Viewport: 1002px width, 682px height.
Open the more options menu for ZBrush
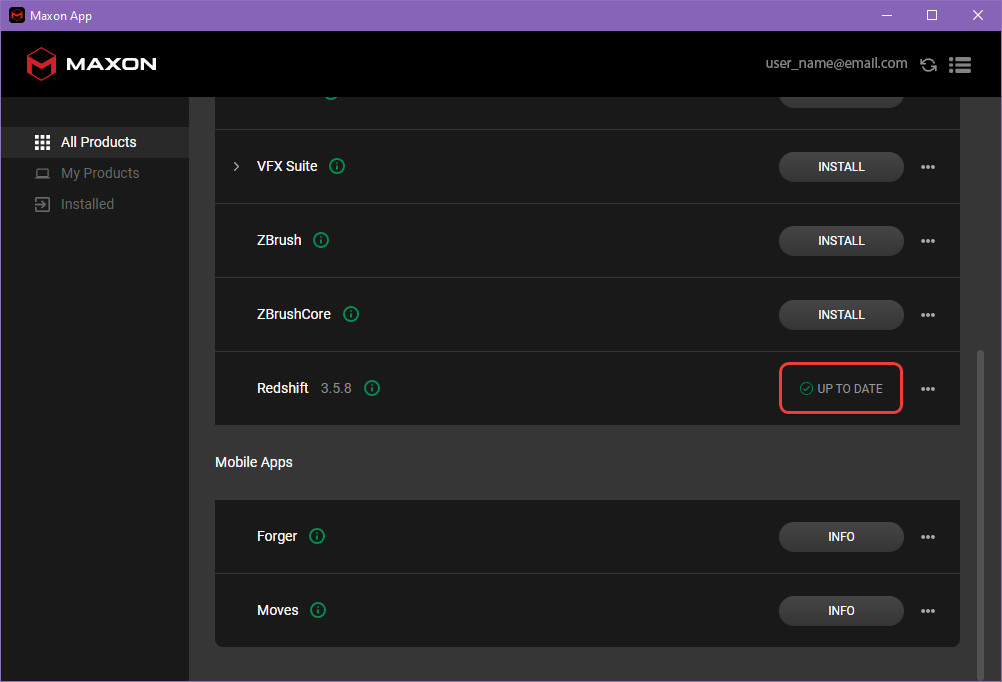(928, 241)
